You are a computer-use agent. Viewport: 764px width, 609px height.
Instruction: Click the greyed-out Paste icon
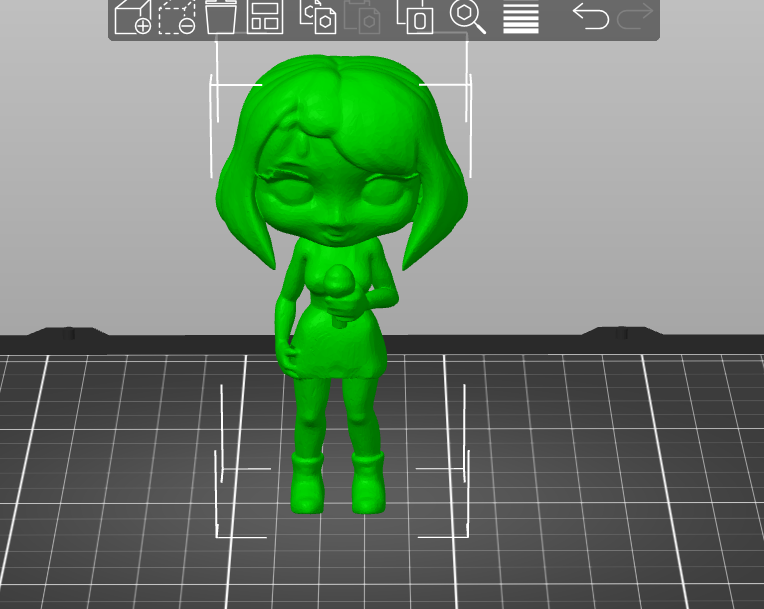pyautogui.click(x=362, y=17)
